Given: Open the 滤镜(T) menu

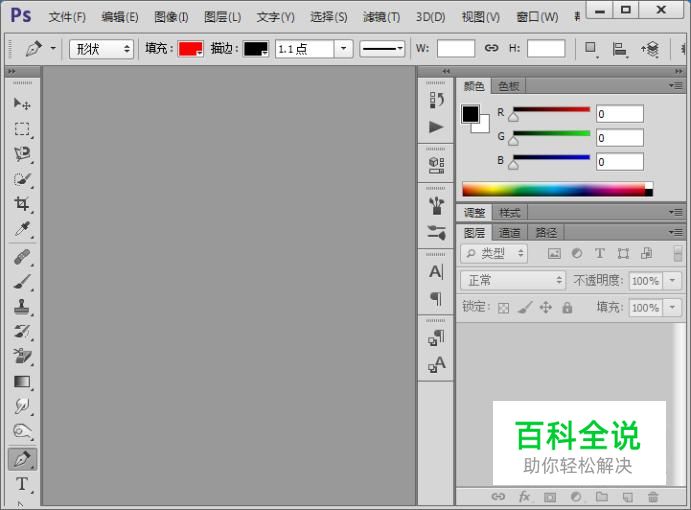Looking at the screenshot, I should (x=382, y=17).
